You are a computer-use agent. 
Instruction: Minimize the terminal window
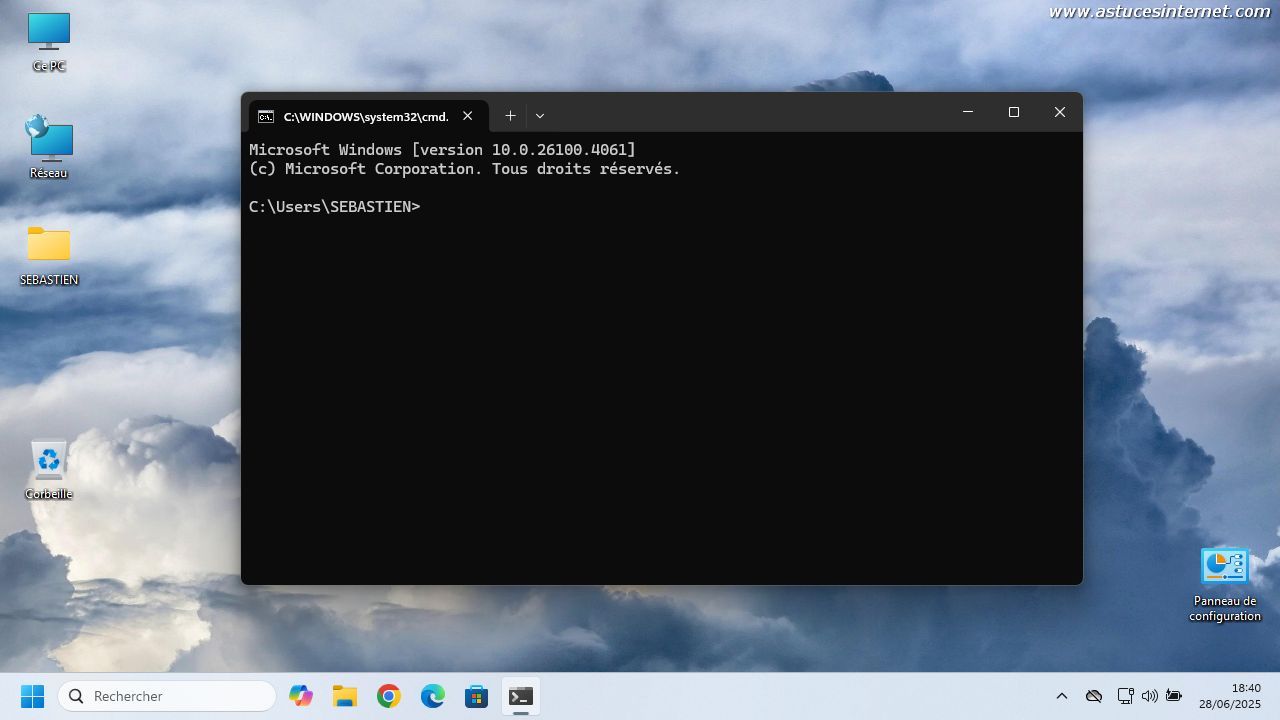click(x=967, y=112)
